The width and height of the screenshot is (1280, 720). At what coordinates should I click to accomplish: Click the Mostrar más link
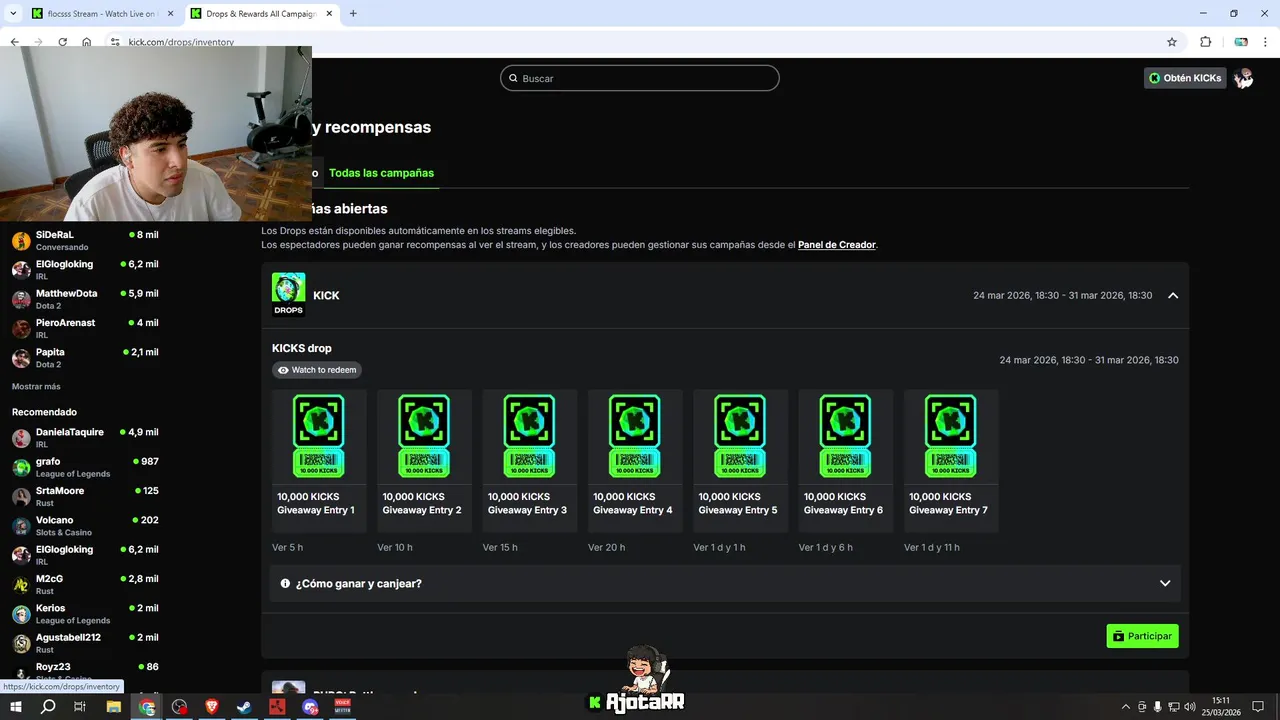point(36,387)
